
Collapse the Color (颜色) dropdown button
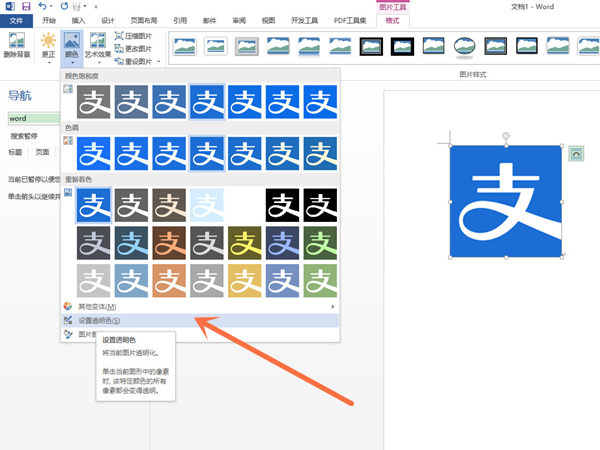72,47
